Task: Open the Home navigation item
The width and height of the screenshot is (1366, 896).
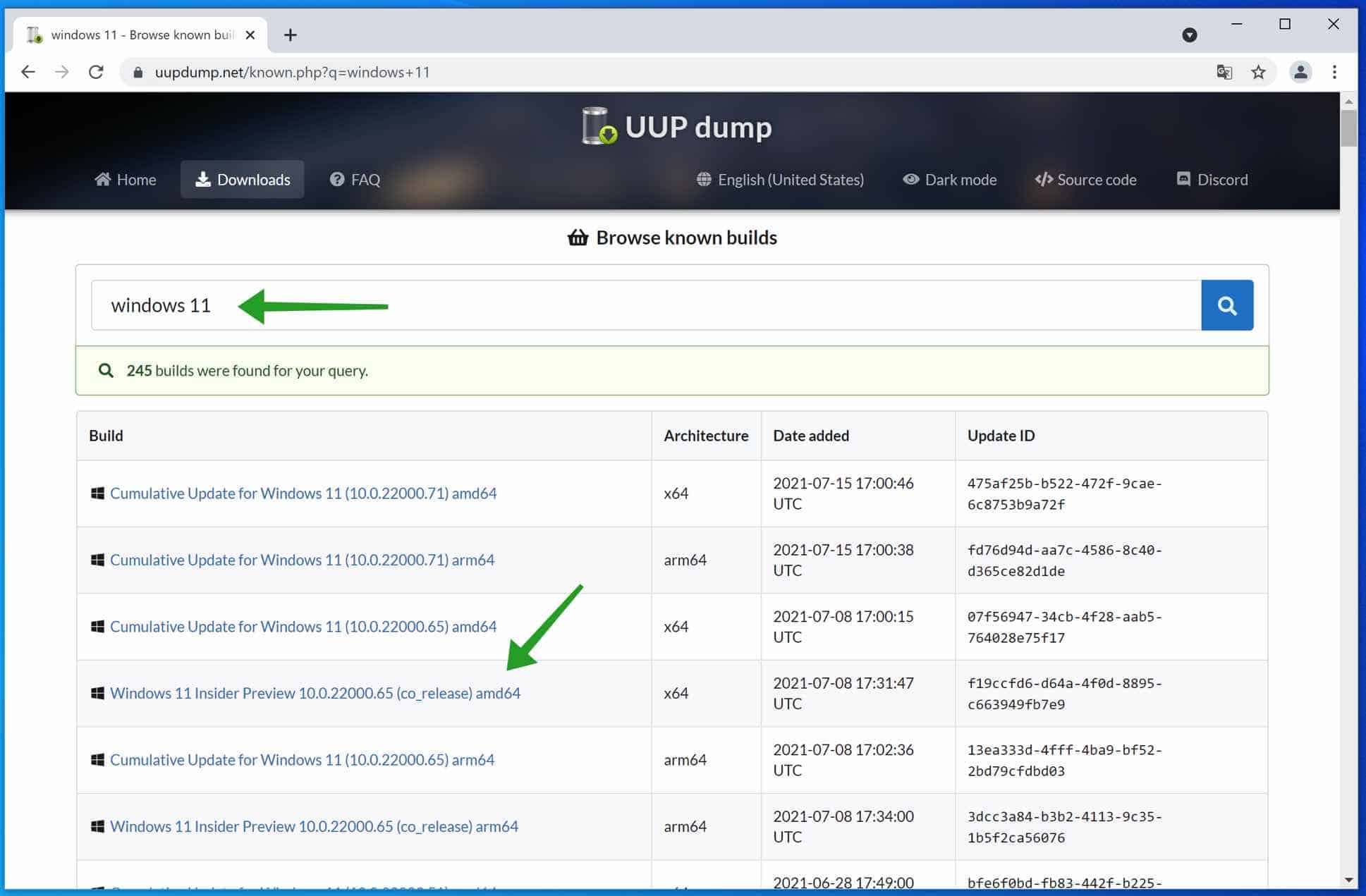Action: (x=126, y=180)
